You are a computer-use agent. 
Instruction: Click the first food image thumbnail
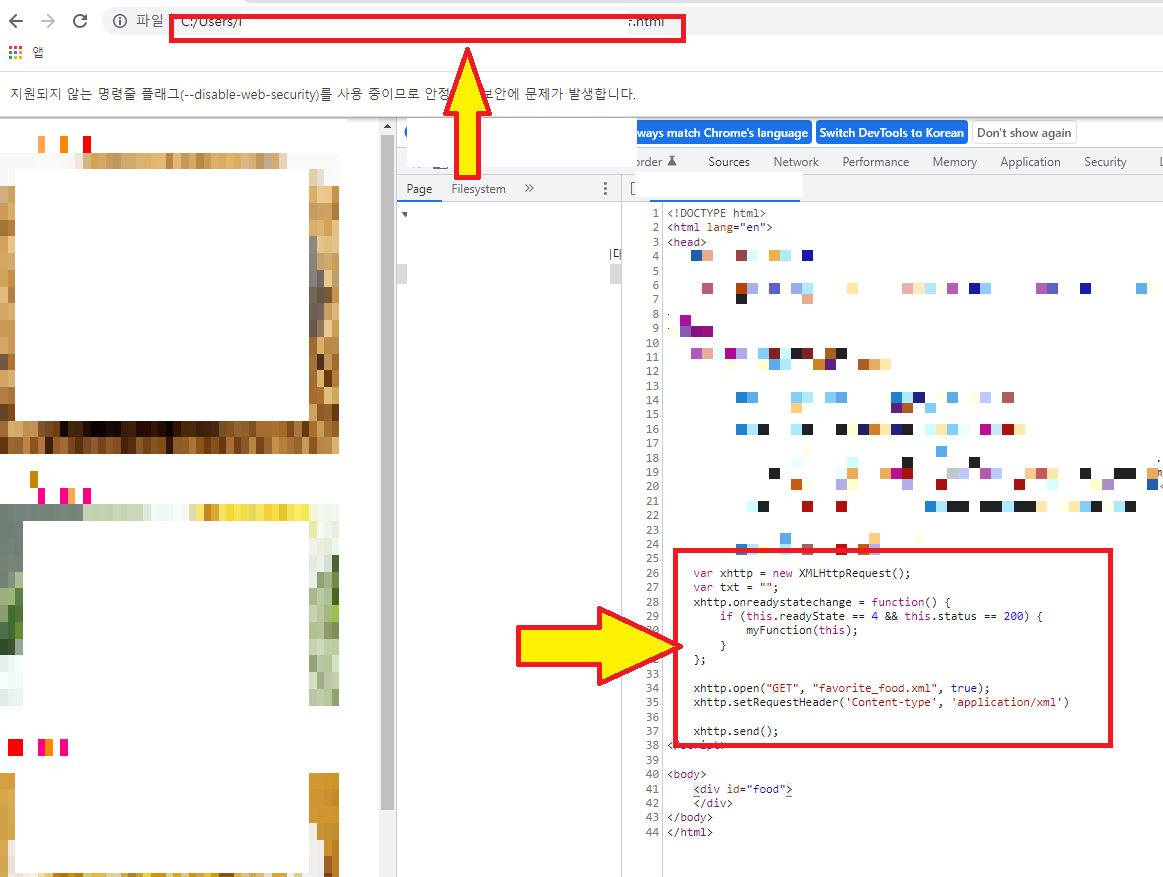coord(169,303)
